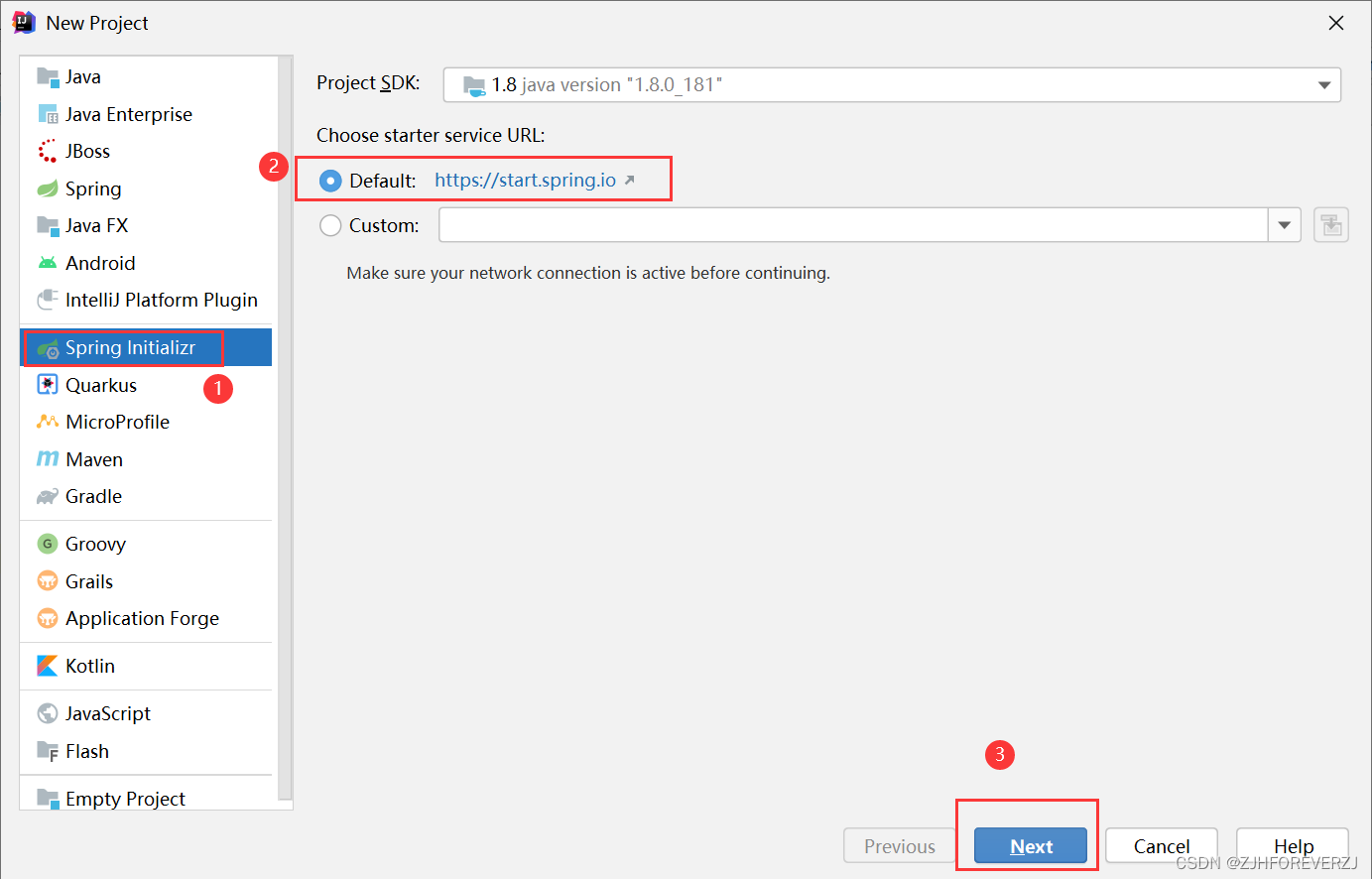Select the Default starter service radio button
Screen dimensions: 1372x879
coord(330,181)
